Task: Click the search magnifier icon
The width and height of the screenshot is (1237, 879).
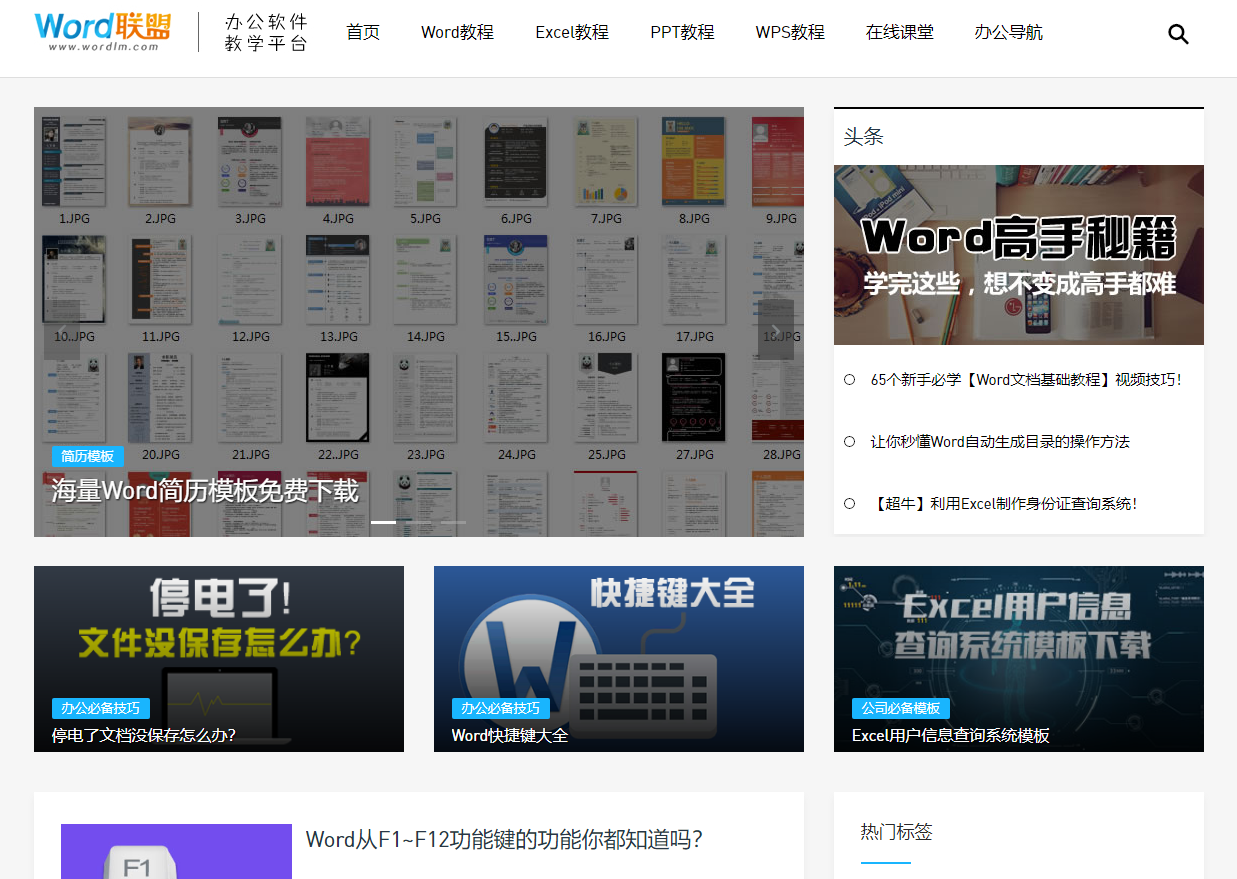Action: 1178,34
